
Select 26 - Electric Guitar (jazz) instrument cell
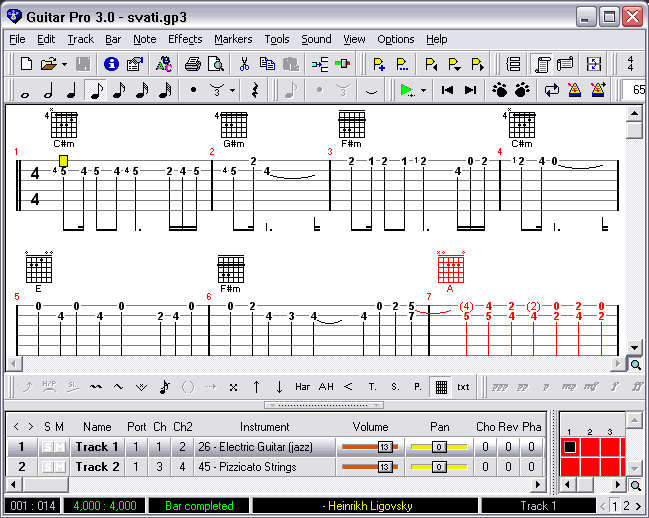point(264,447)
